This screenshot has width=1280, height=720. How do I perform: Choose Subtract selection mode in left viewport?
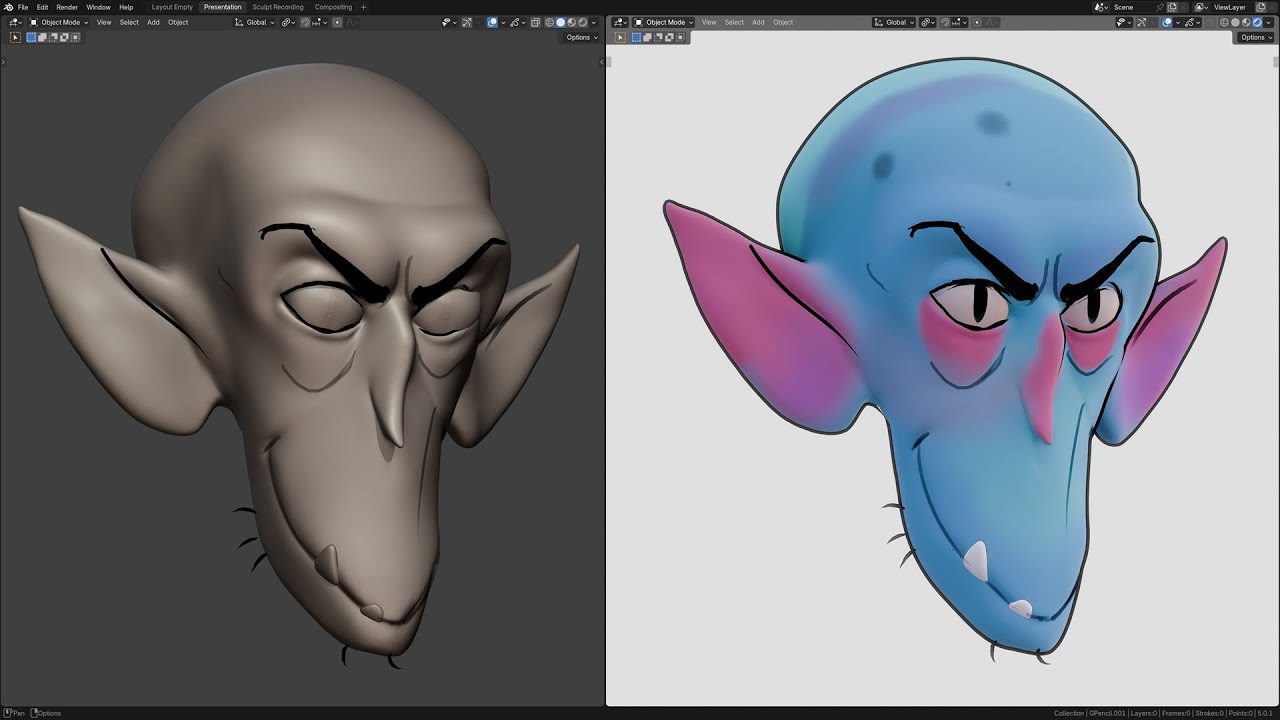(53, 37)
